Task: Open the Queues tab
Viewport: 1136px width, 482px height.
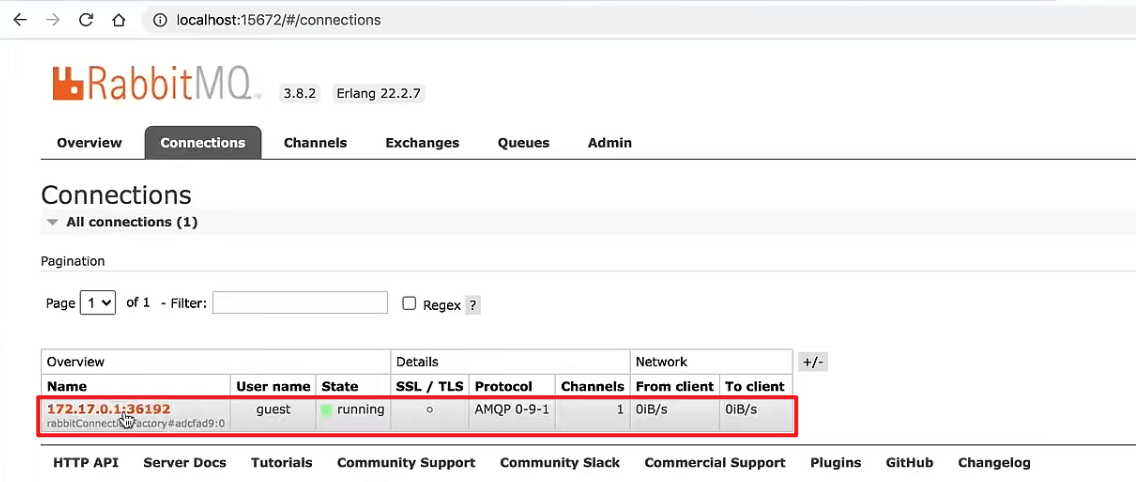Action: (x=524, y=143)
